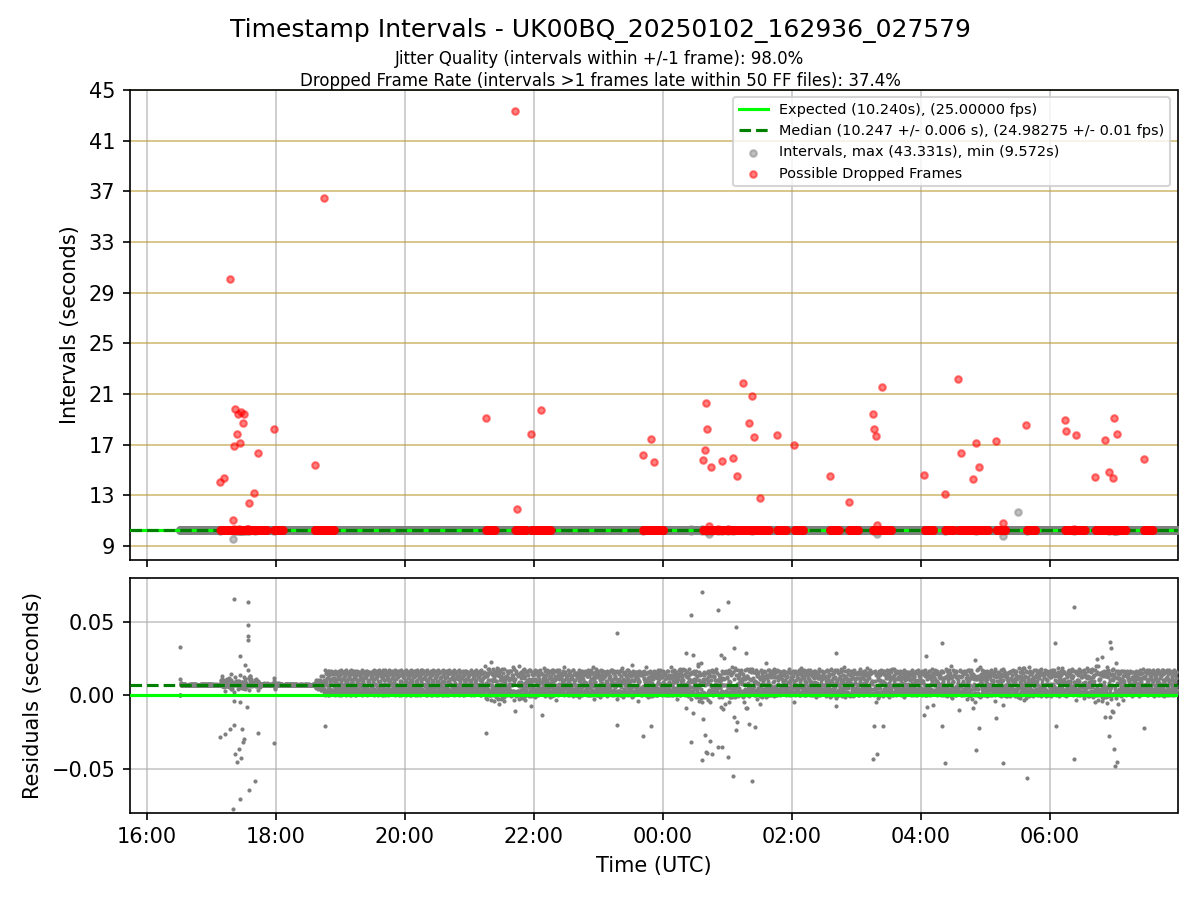Click residuals tick label '0.05'
This screenshot has width=1200, height=900.
[x=93, y=622]
